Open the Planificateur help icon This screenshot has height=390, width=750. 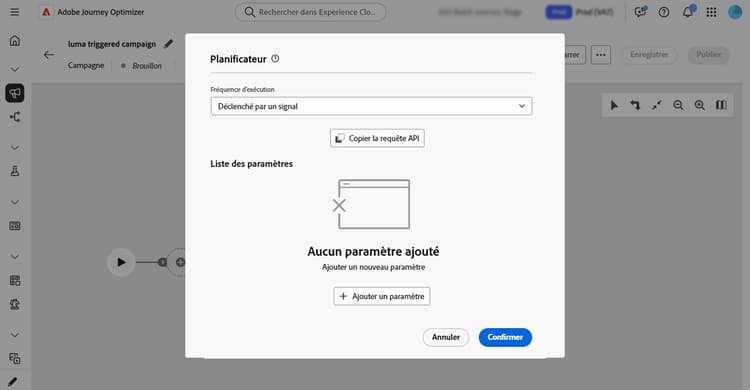pyautogui.click(x=275, y=59)
